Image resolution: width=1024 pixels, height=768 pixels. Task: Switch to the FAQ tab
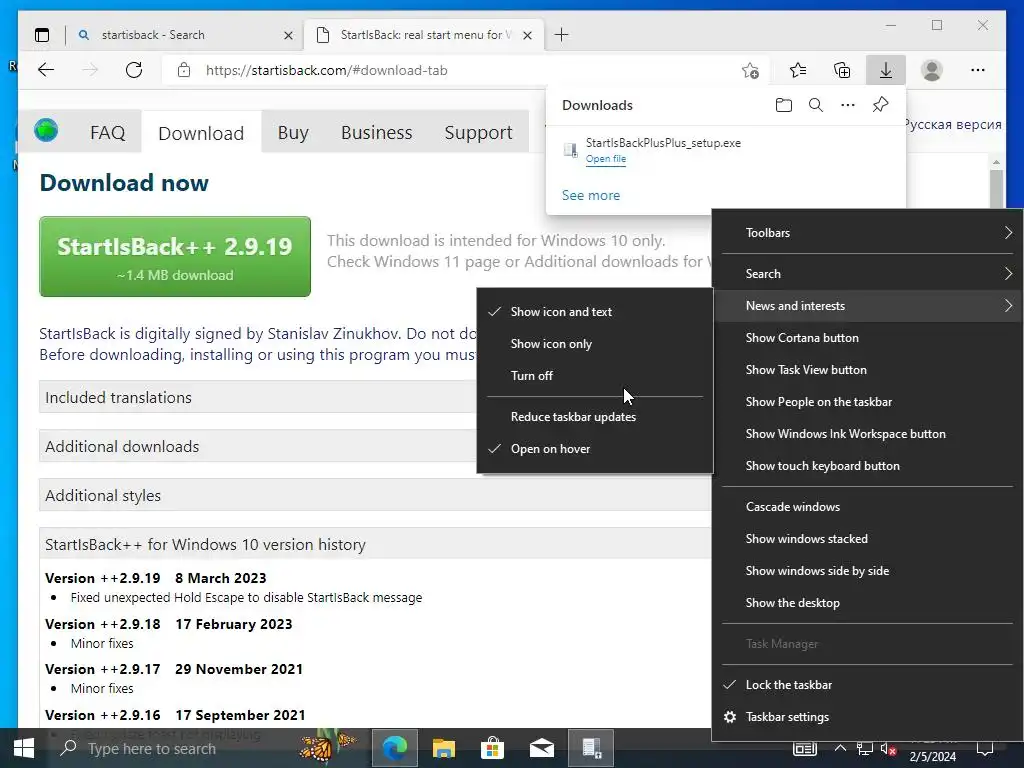(108, 133)
